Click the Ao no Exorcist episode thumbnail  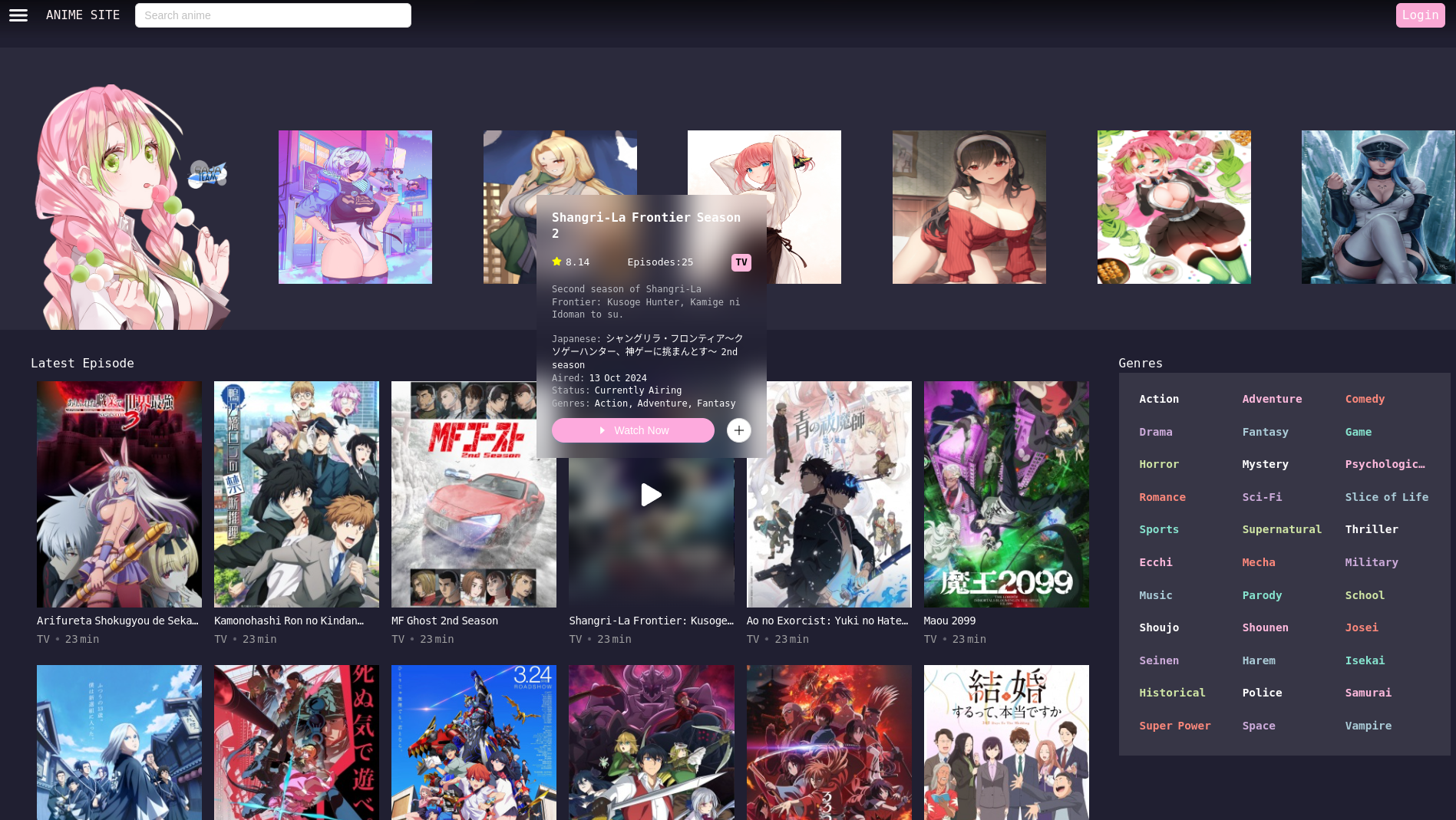829,495
